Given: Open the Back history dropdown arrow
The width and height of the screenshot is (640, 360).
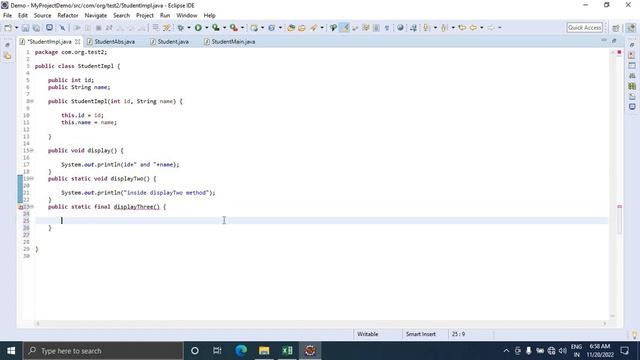Looking at the screenshot, I should (482, 28).
